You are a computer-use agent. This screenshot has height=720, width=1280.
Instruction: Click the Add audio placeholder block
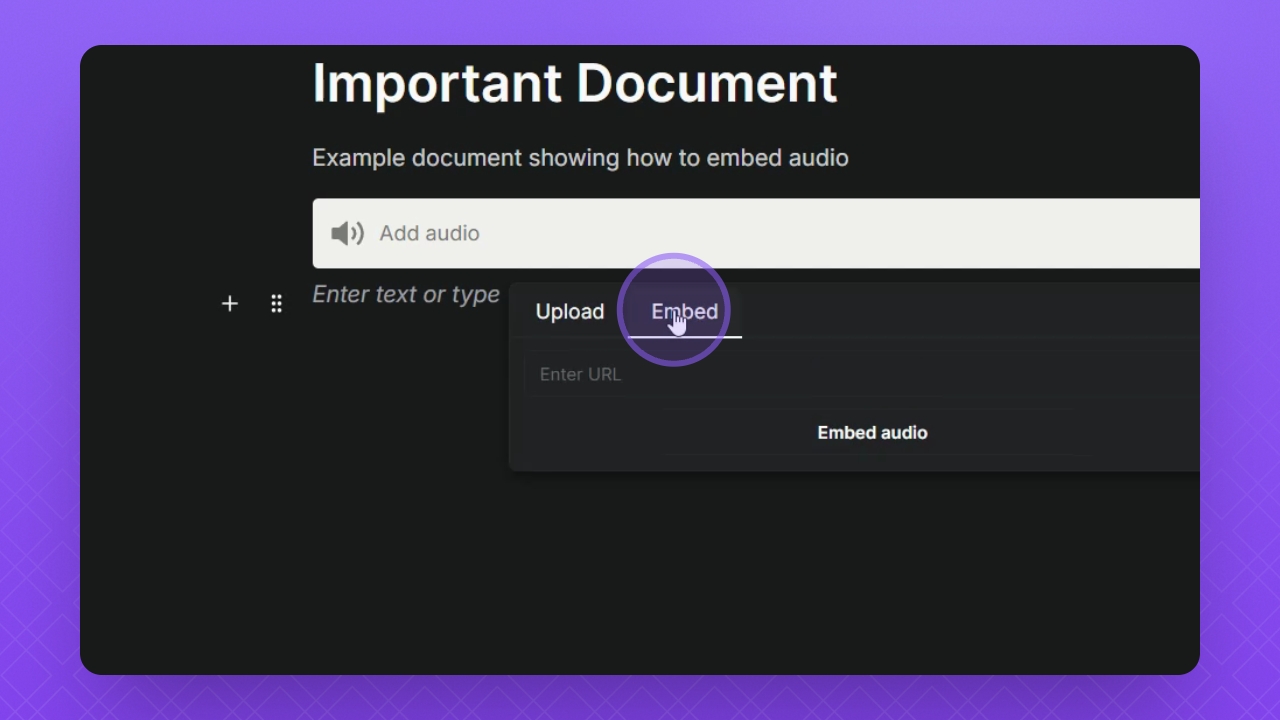coord(756,233)
